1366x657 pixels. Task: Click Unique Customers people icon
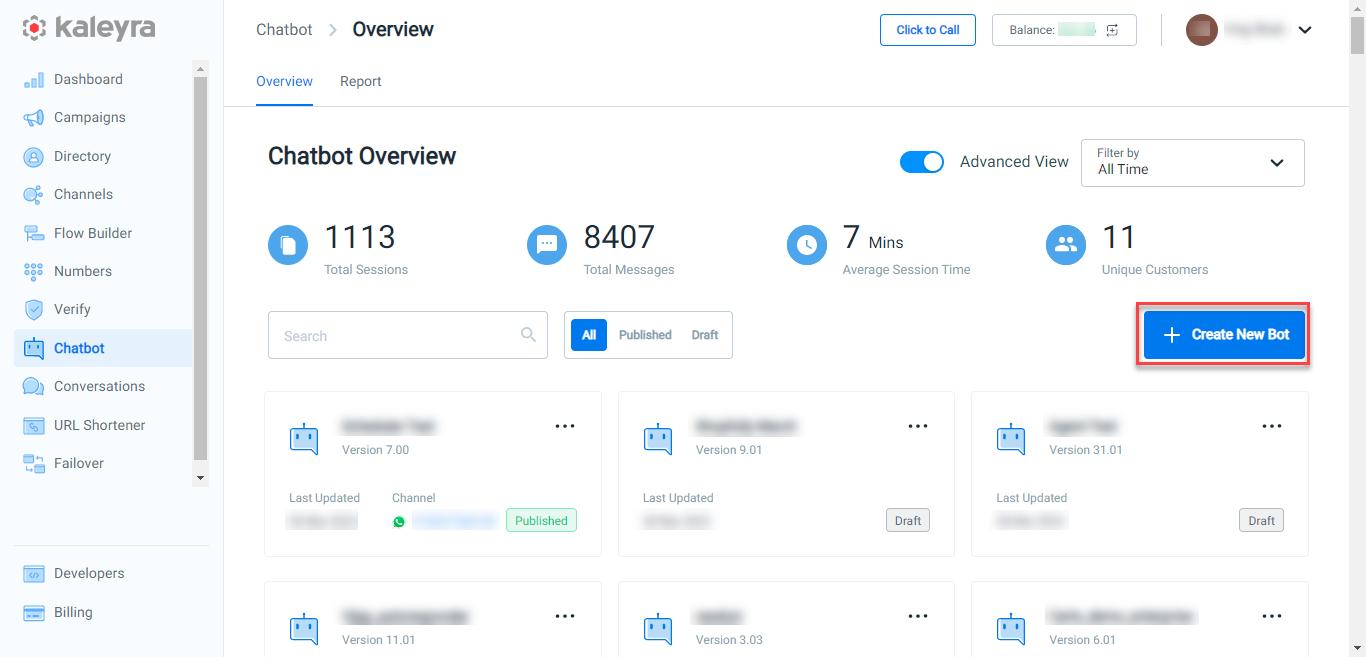(1066, 245)
